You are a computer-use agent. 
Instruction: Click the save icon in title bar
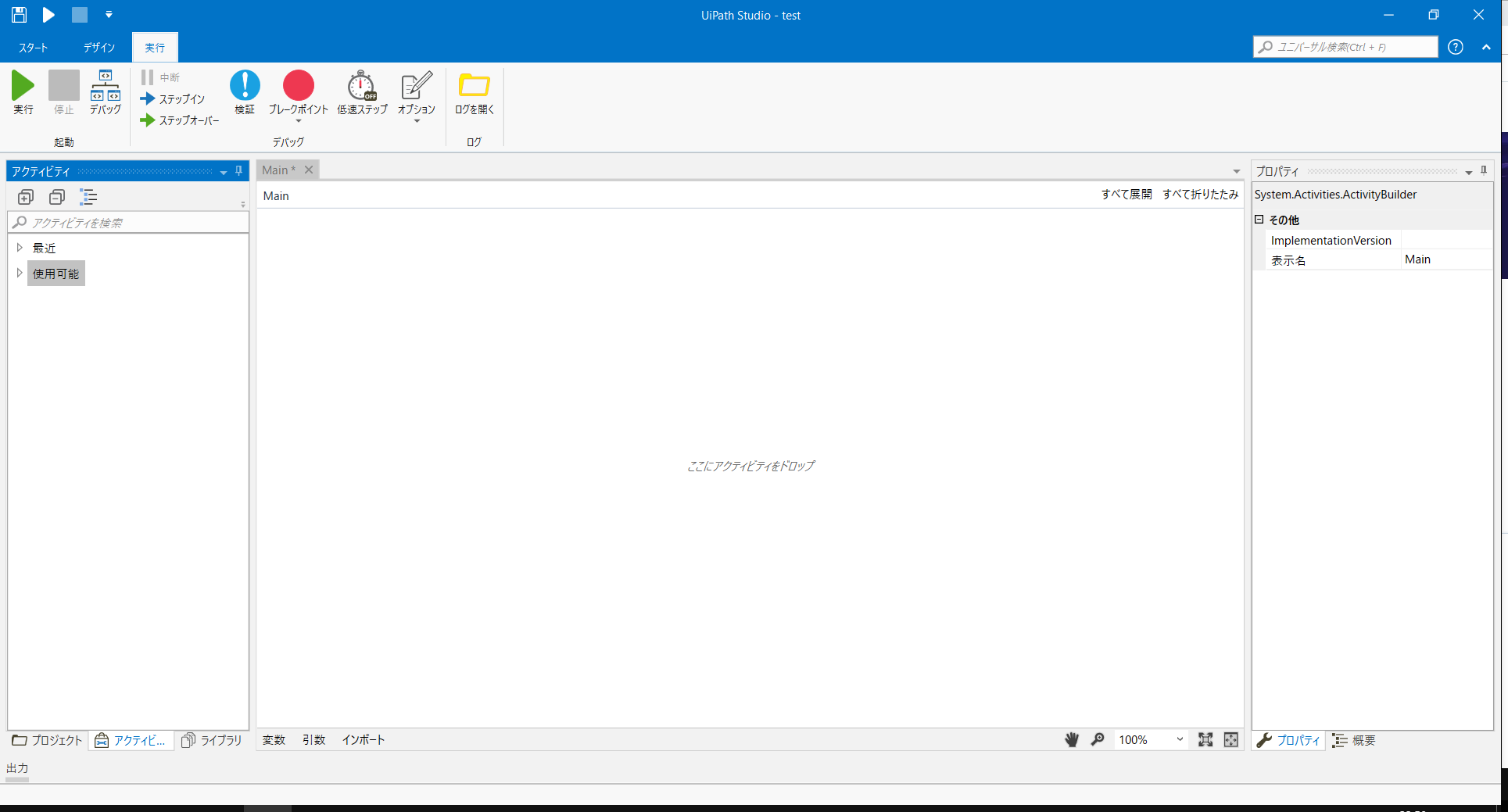click(x=19, y=15)
